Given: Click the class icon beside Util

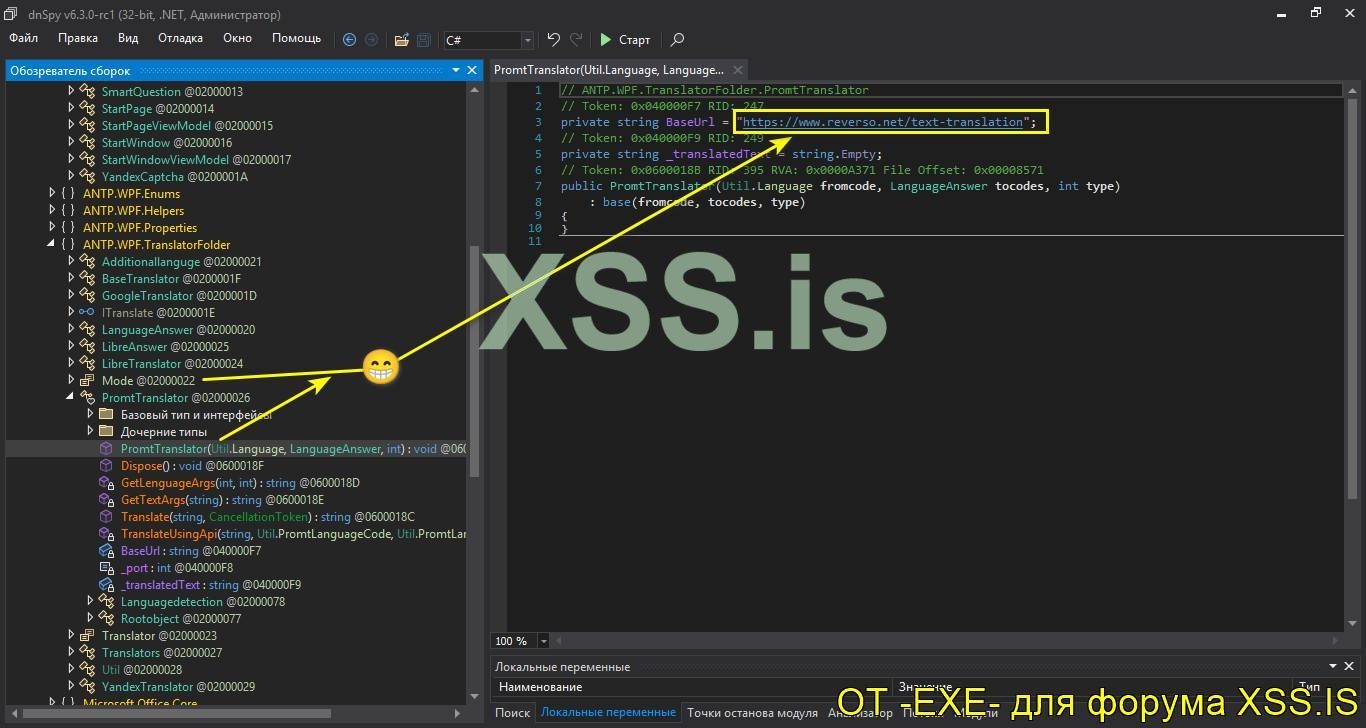Looking at the screenshot, I should point(87,670).
